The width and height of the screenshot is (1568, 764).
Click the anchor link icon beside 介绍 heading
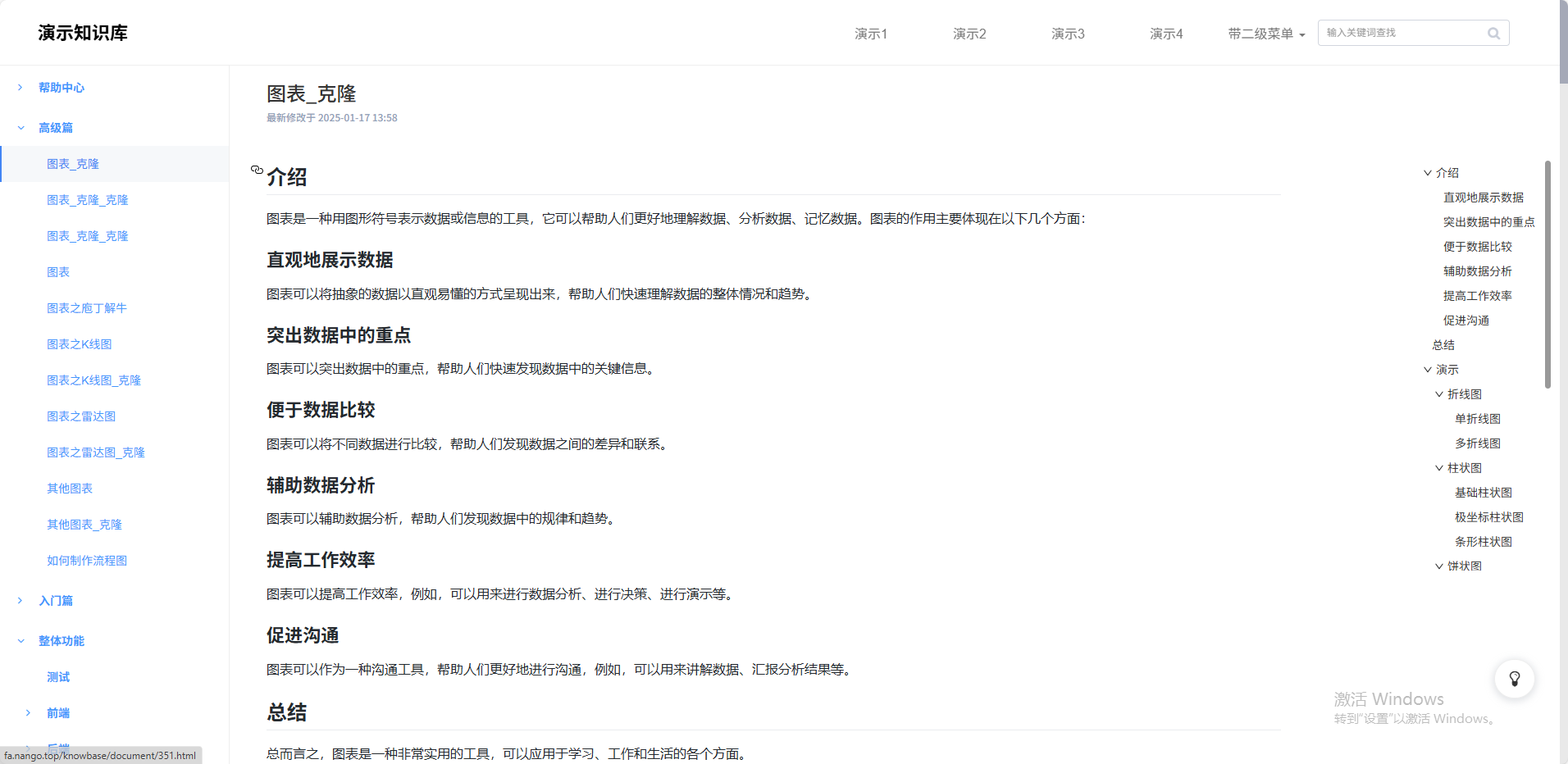pos(257,170)
